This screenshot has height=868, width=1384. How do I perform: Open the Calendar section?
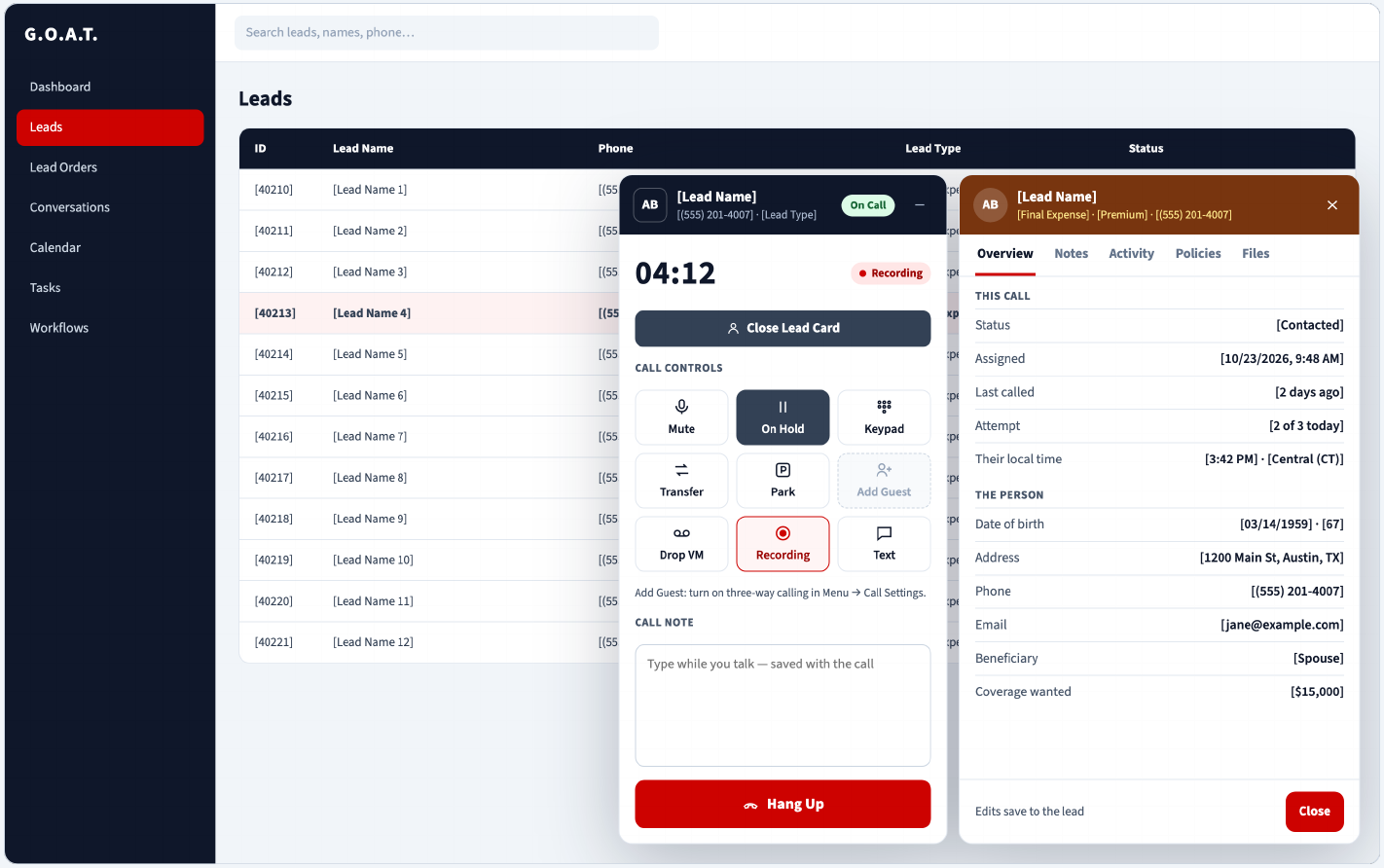tap(110, 247)
